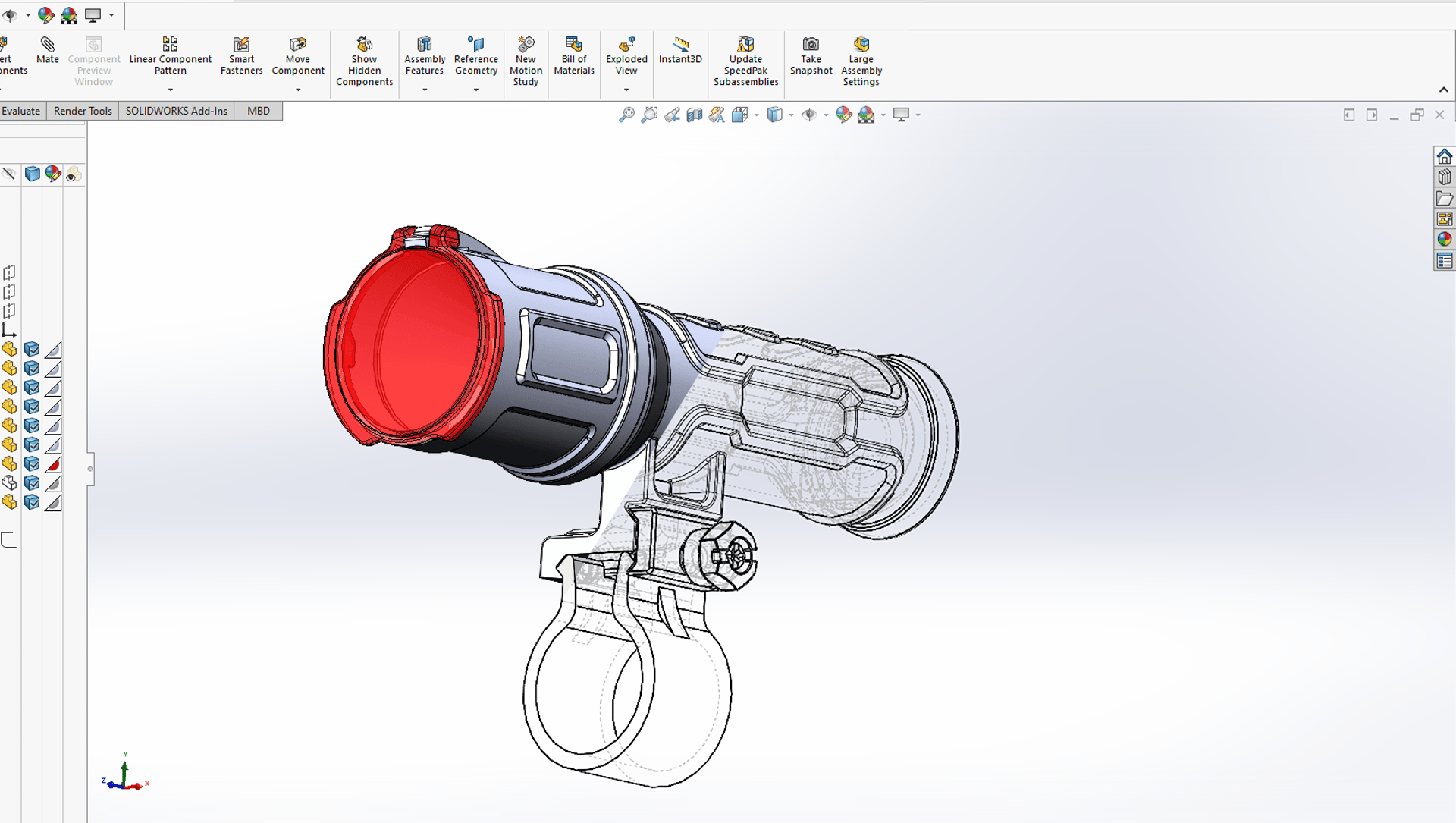Launch Smart Fasteners
1456x823 pixels.
pos(241,56)
